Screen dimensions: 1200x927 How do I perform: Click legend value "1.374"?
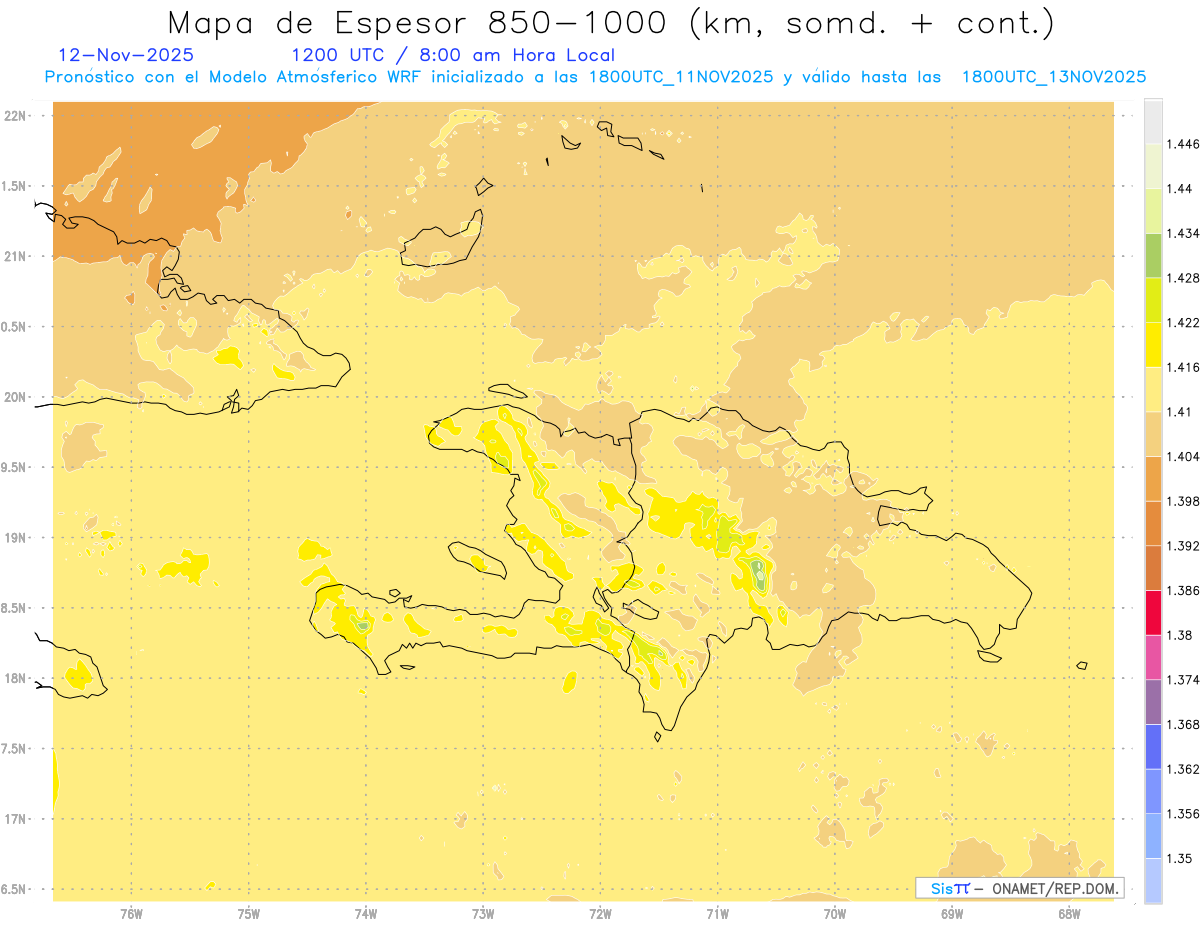[x=1184, y=680]
